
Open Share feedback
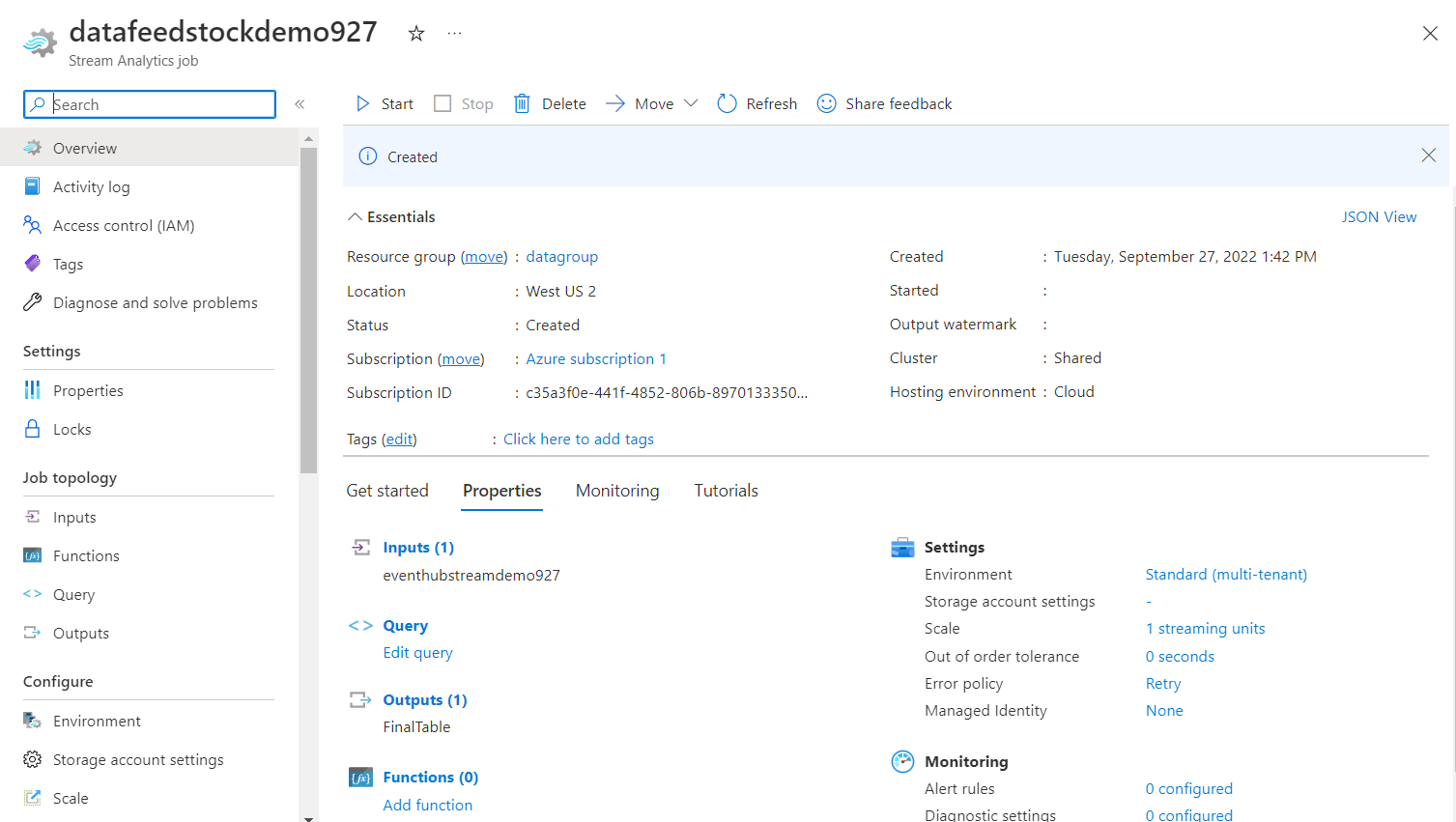pos(883,103)
